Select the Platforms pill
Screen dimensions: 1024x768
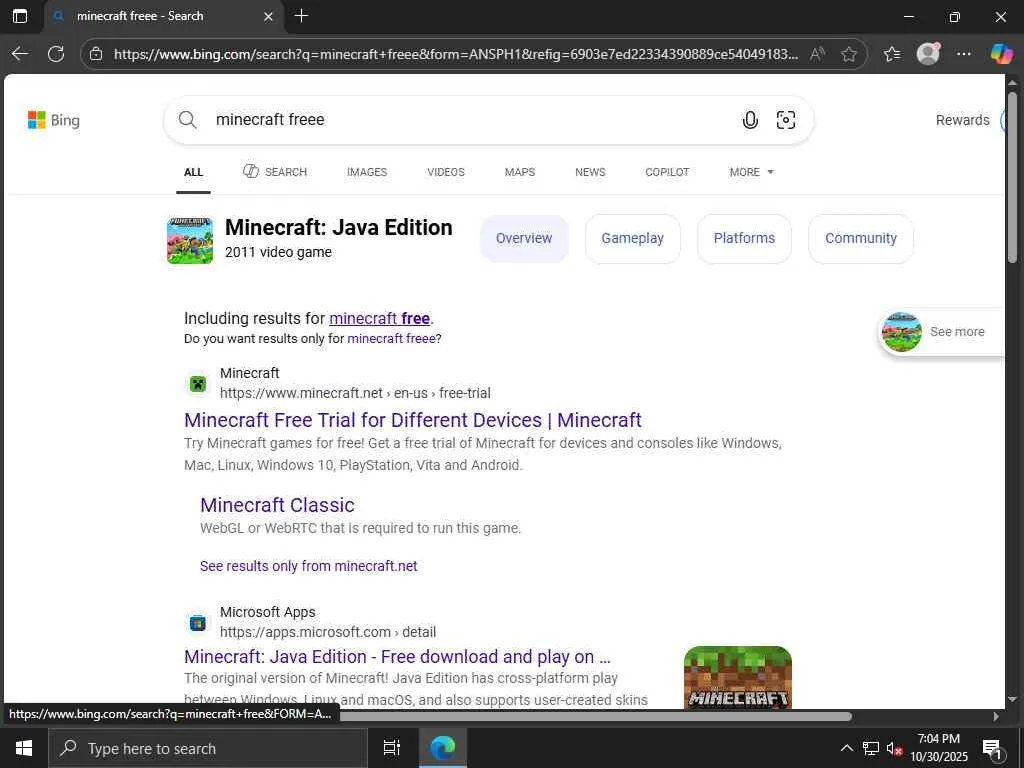click(744, 238)
